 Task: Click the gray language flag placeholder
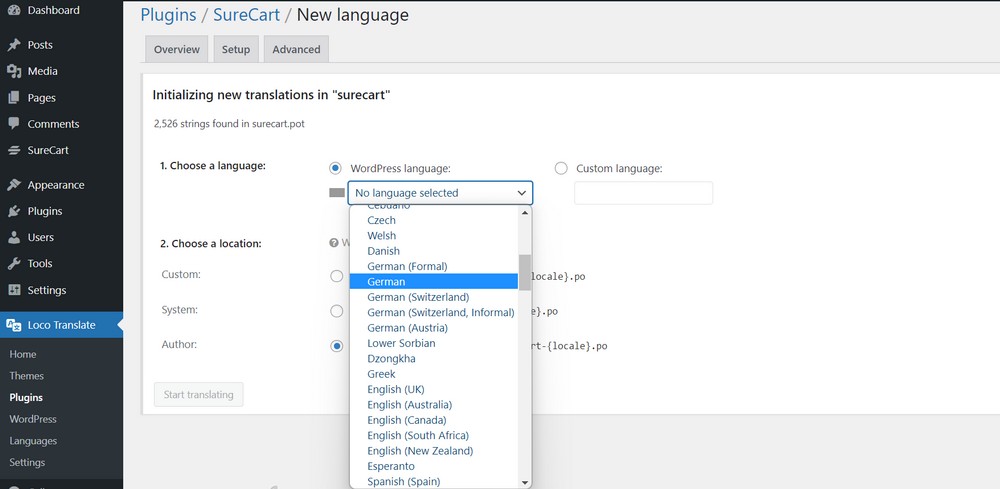337,193
